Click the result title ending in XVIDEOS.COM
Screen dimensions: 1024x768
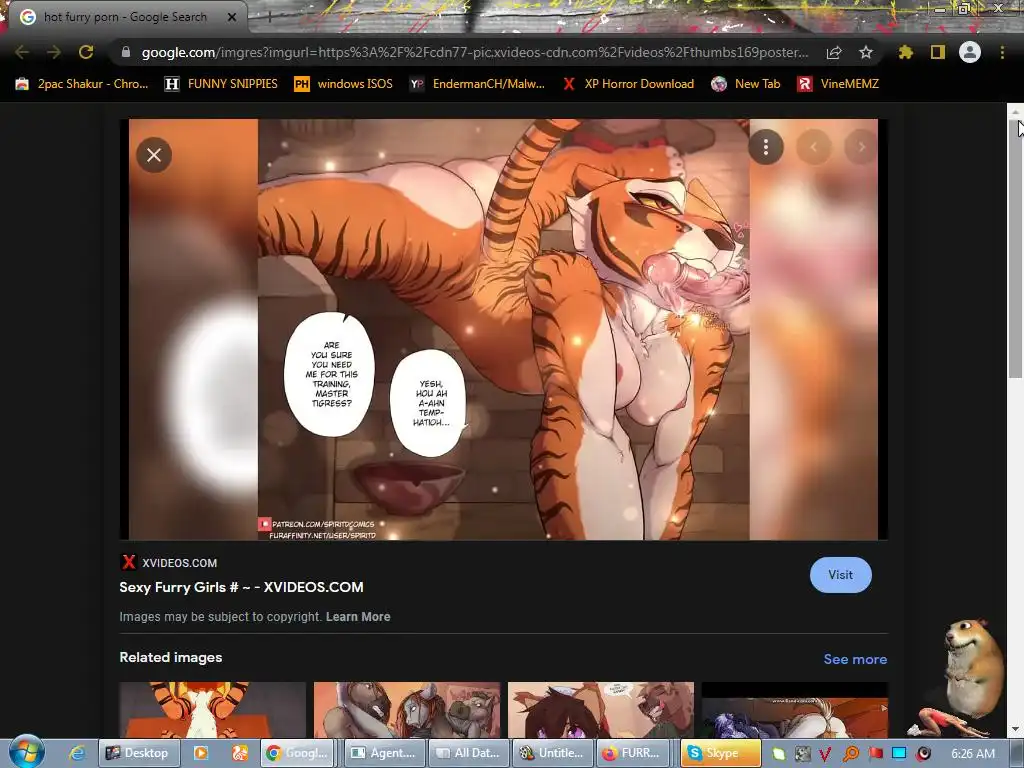coord(241,587)
